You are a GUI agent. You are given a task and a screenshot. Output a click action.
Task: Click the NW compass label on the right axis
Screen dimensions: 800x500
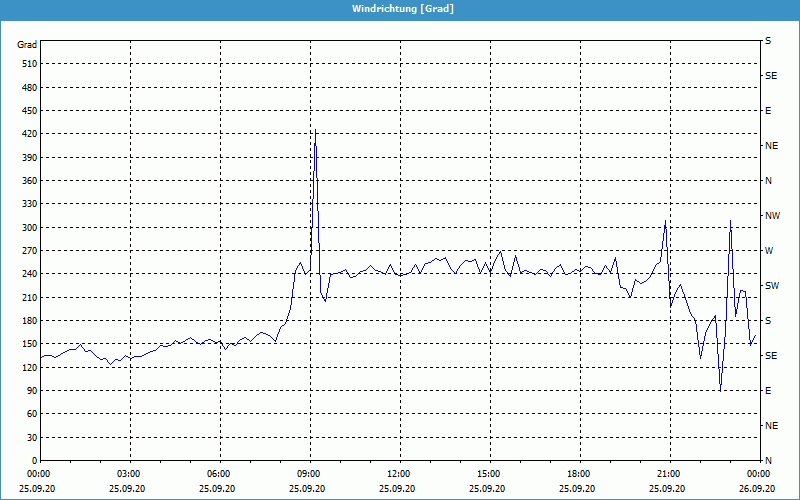tap(772, 215)
